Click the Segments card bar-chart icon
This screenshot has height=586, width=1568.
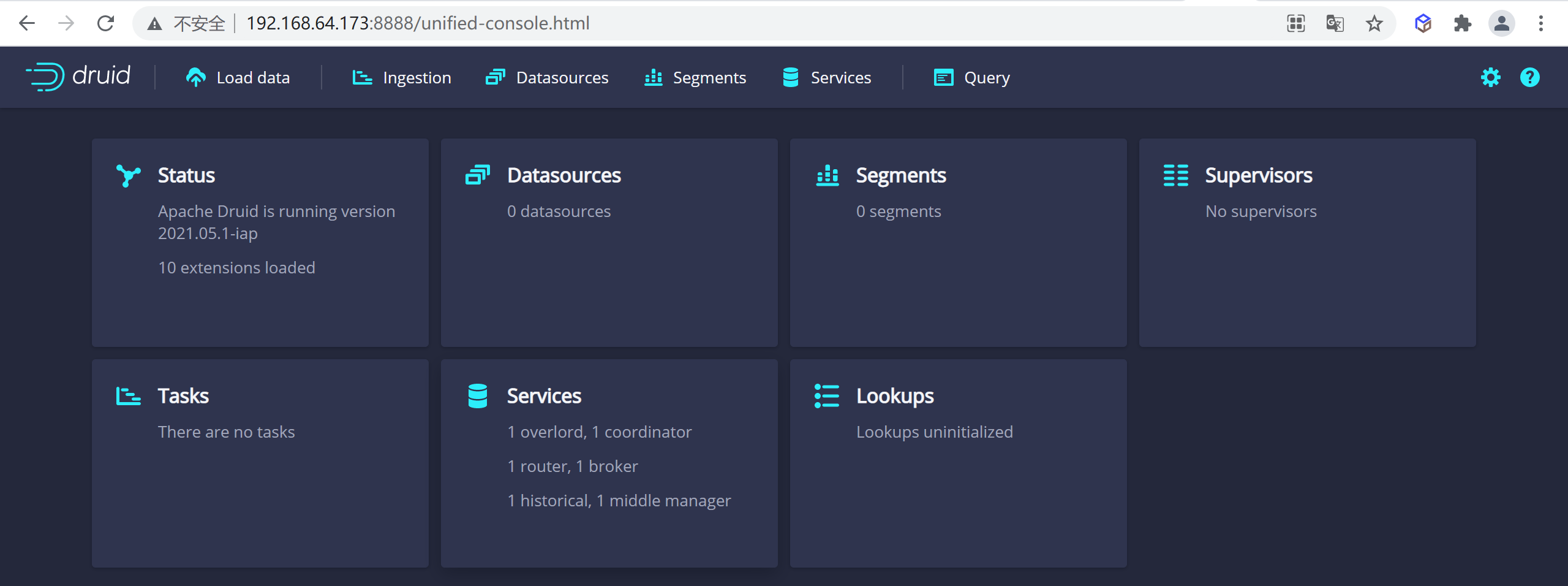pos(827,175)
